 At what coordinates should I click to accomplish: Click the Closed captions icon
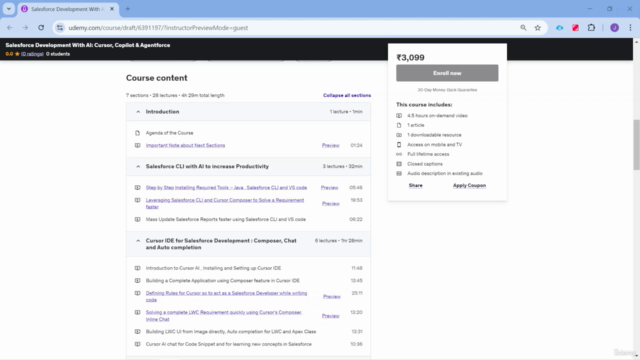(x=399, y=164)
